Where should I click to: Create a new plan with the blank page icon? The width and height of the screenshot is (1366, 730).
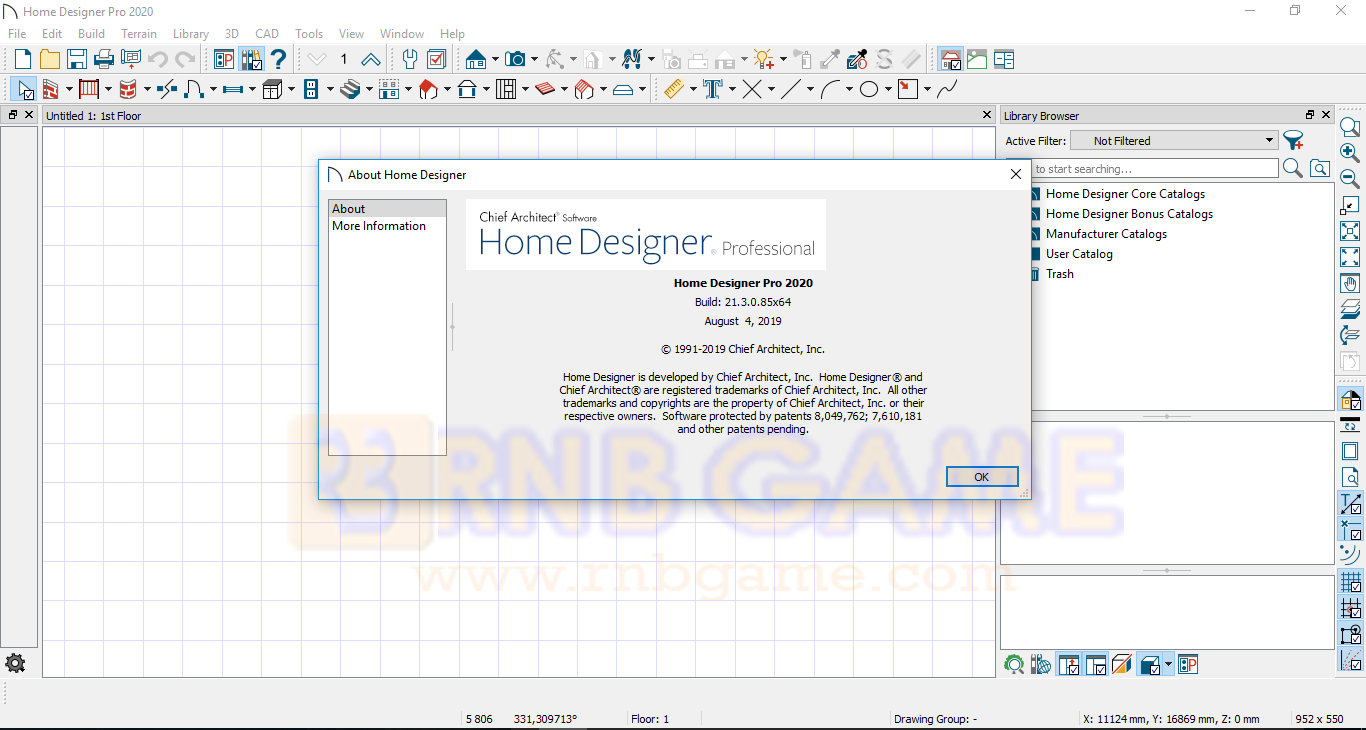coord(22,59)
